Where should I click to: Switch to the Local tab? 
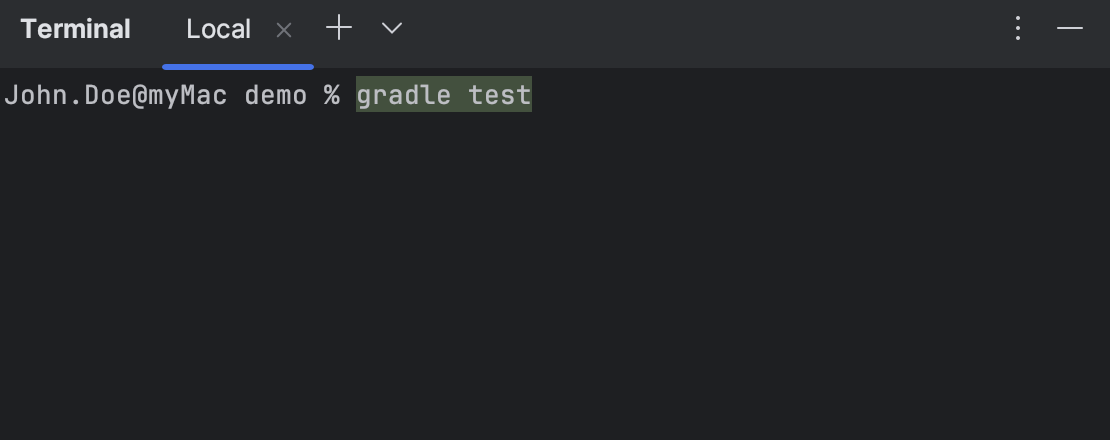click(x=218, y=30)
